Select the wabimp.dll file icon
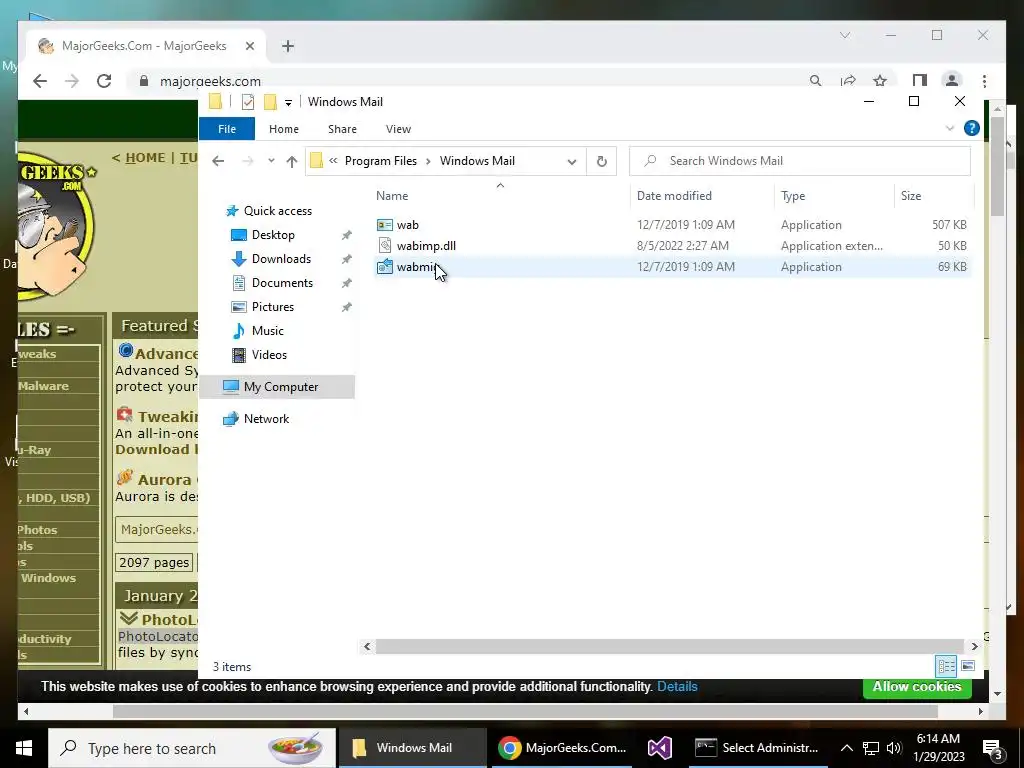Image resolution: width=1024 pixels, height=768 pixels. [x=385, y=246]
